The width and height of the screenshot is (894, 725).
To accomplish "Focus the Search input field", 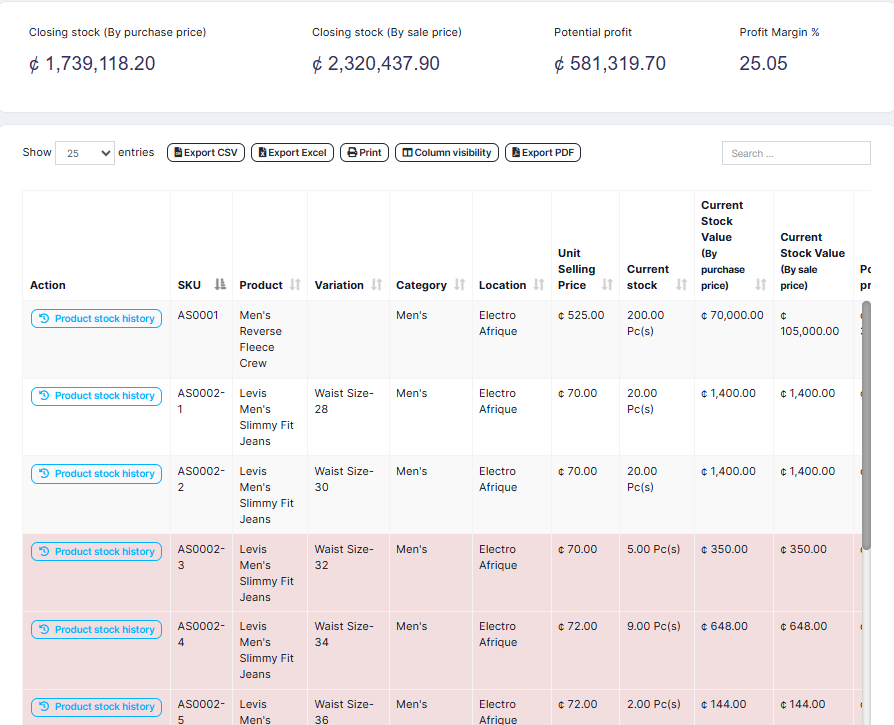I will 796,153.
